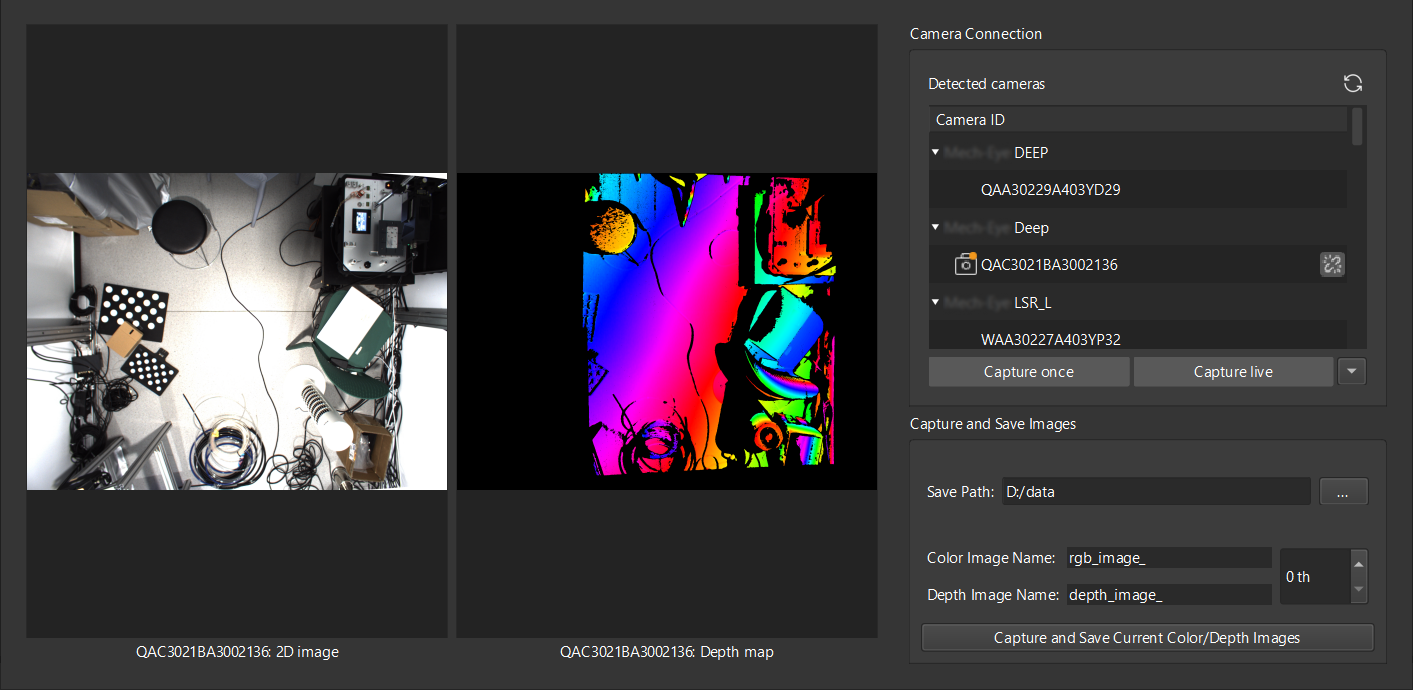Edit the Depth Image Name field
Viewport: 1413px width, 690px height.
[1168, 595]
